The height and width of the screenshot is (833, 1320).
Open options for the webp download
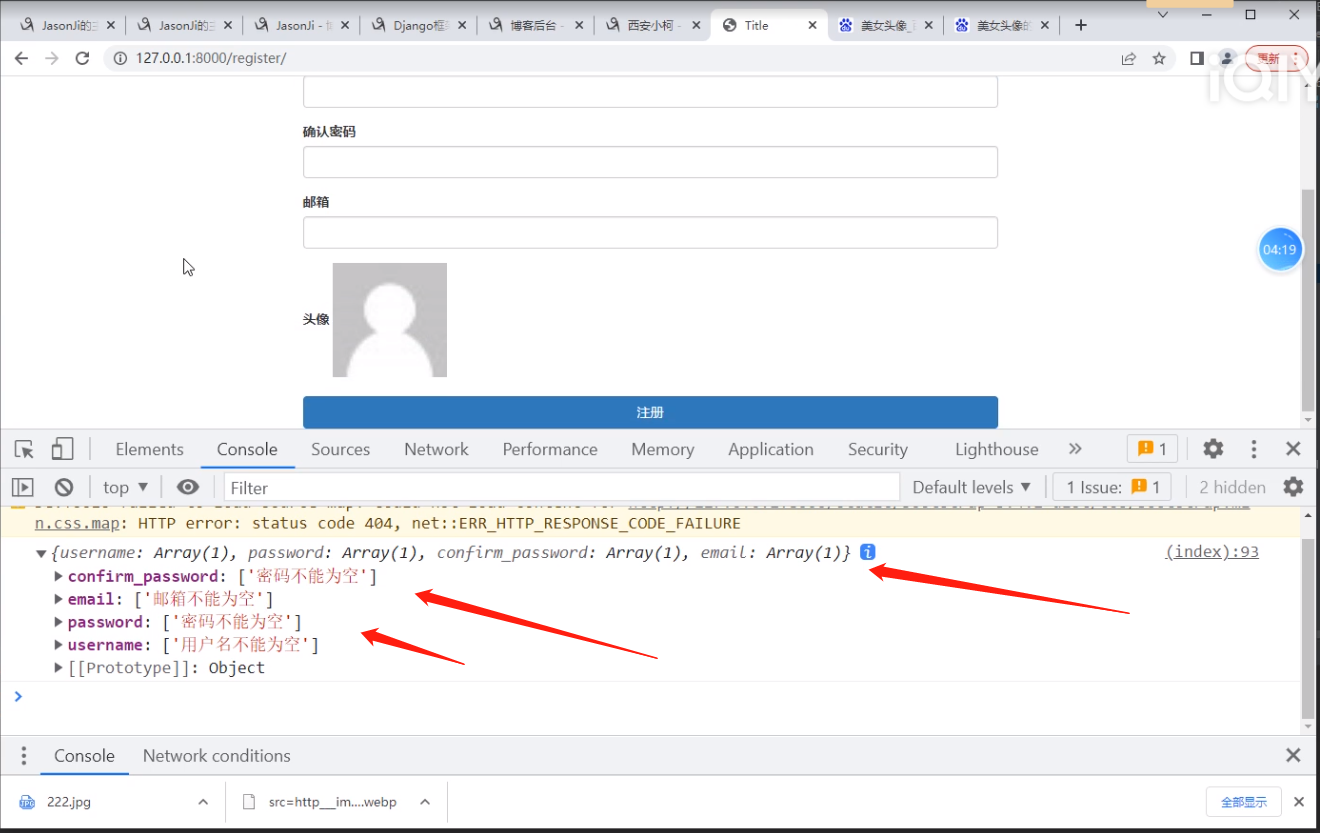tap(424, 802)
